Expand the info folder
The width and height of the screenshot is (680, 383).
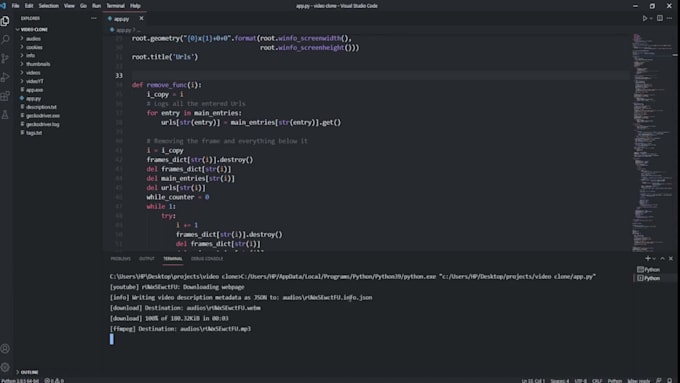click(x=30, y=56)
